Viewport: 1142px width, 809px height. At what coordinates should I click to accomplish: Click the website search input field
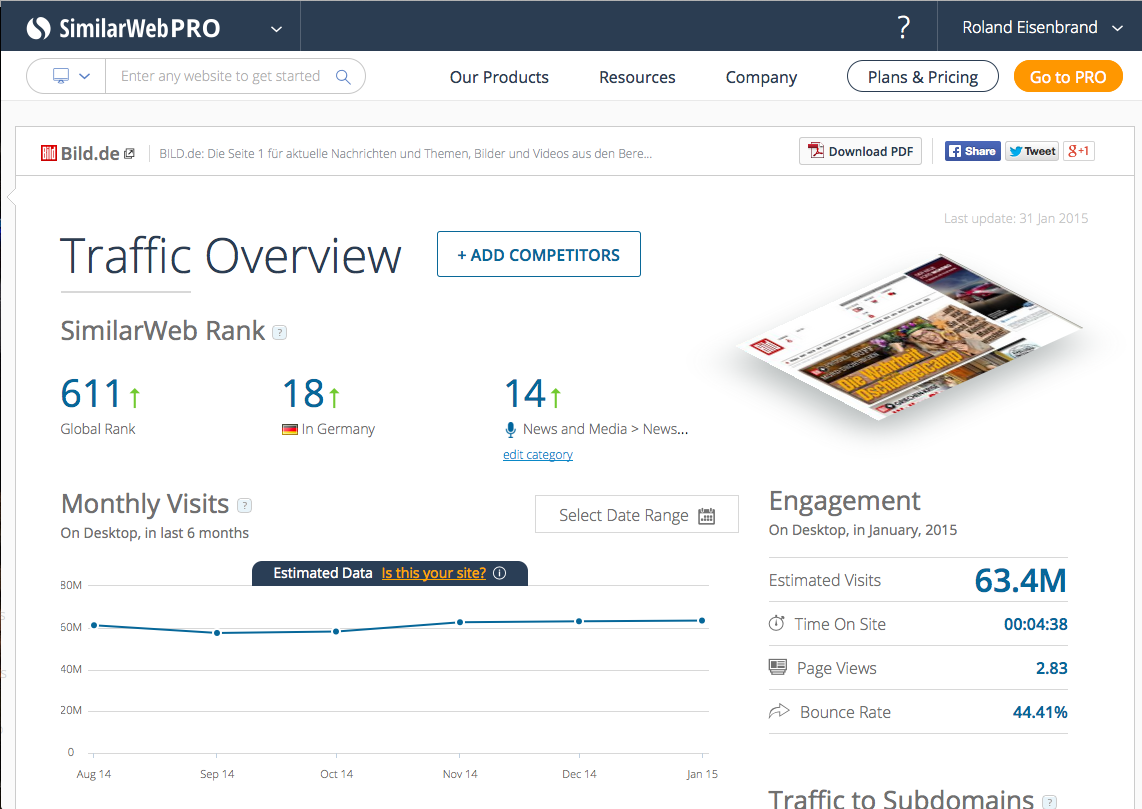(x=220, y=76)
